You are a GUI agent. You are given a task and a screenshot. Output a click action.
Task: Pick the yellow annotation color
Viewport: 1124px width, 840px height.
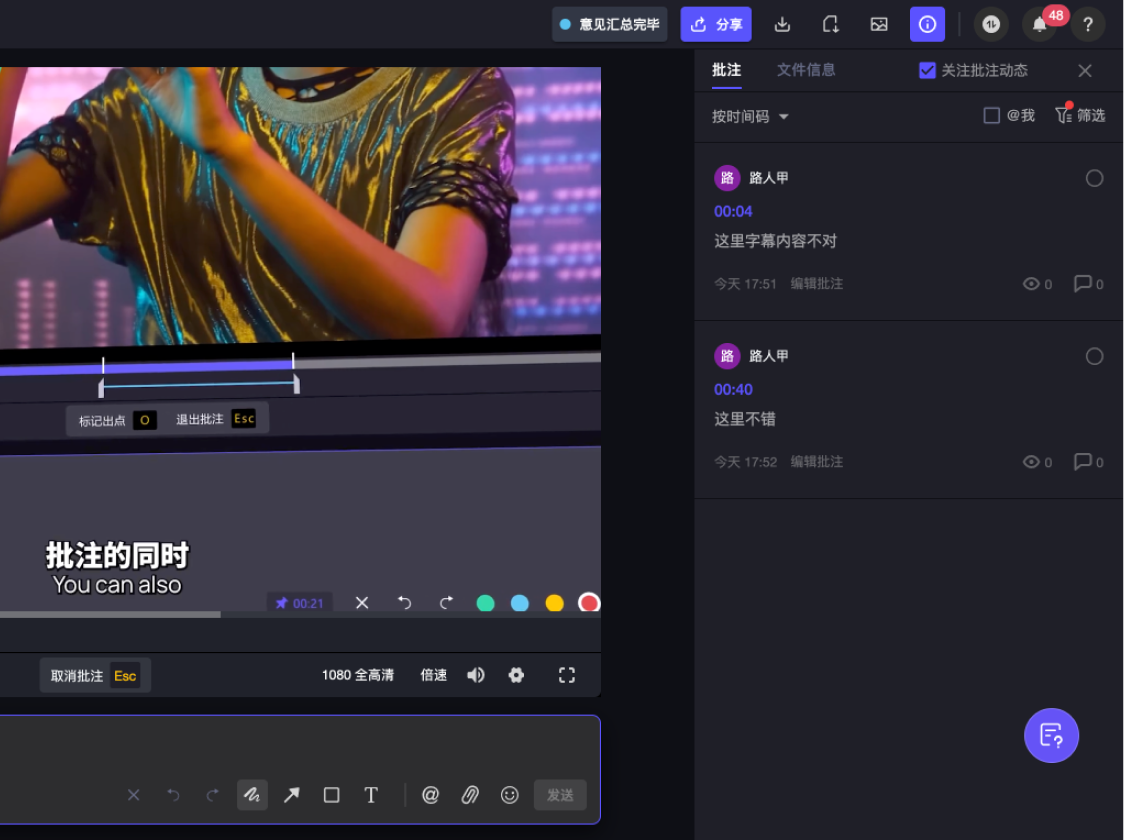click(x=554, y=603)
